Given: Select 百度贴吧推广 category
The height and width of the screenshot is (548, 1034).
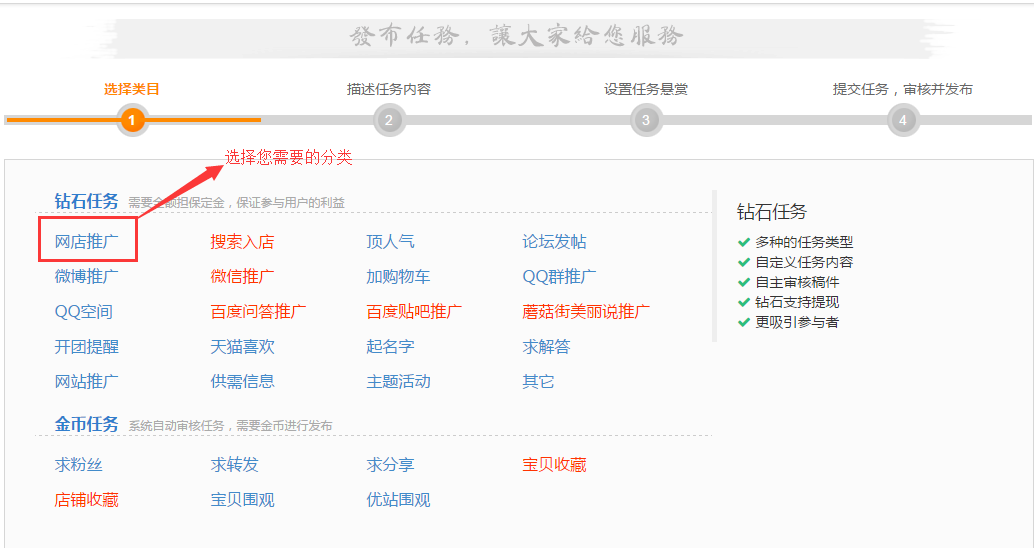Looking at the screenshot, I should [414, 312].
